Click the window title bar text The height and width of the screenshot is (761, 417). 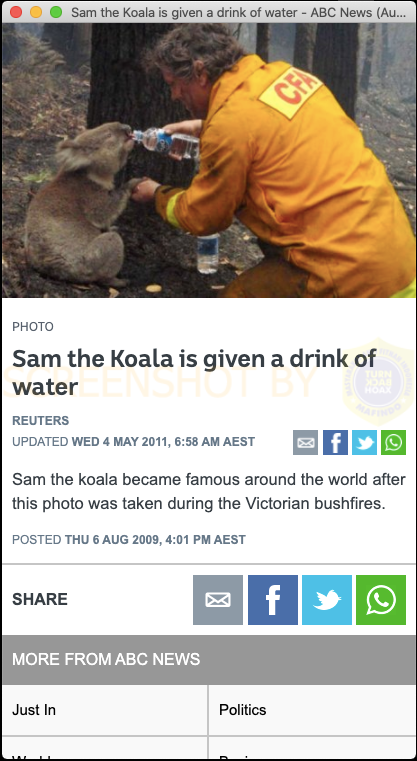pos(238,12)
